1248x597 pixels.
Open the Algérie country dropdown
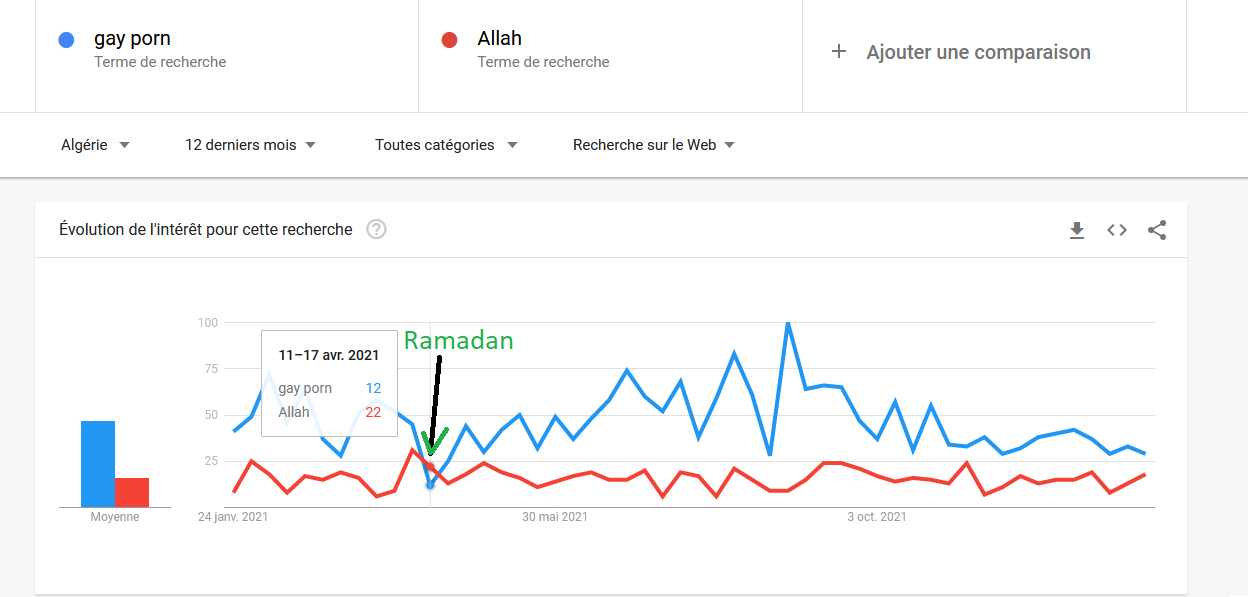point(95,145)
